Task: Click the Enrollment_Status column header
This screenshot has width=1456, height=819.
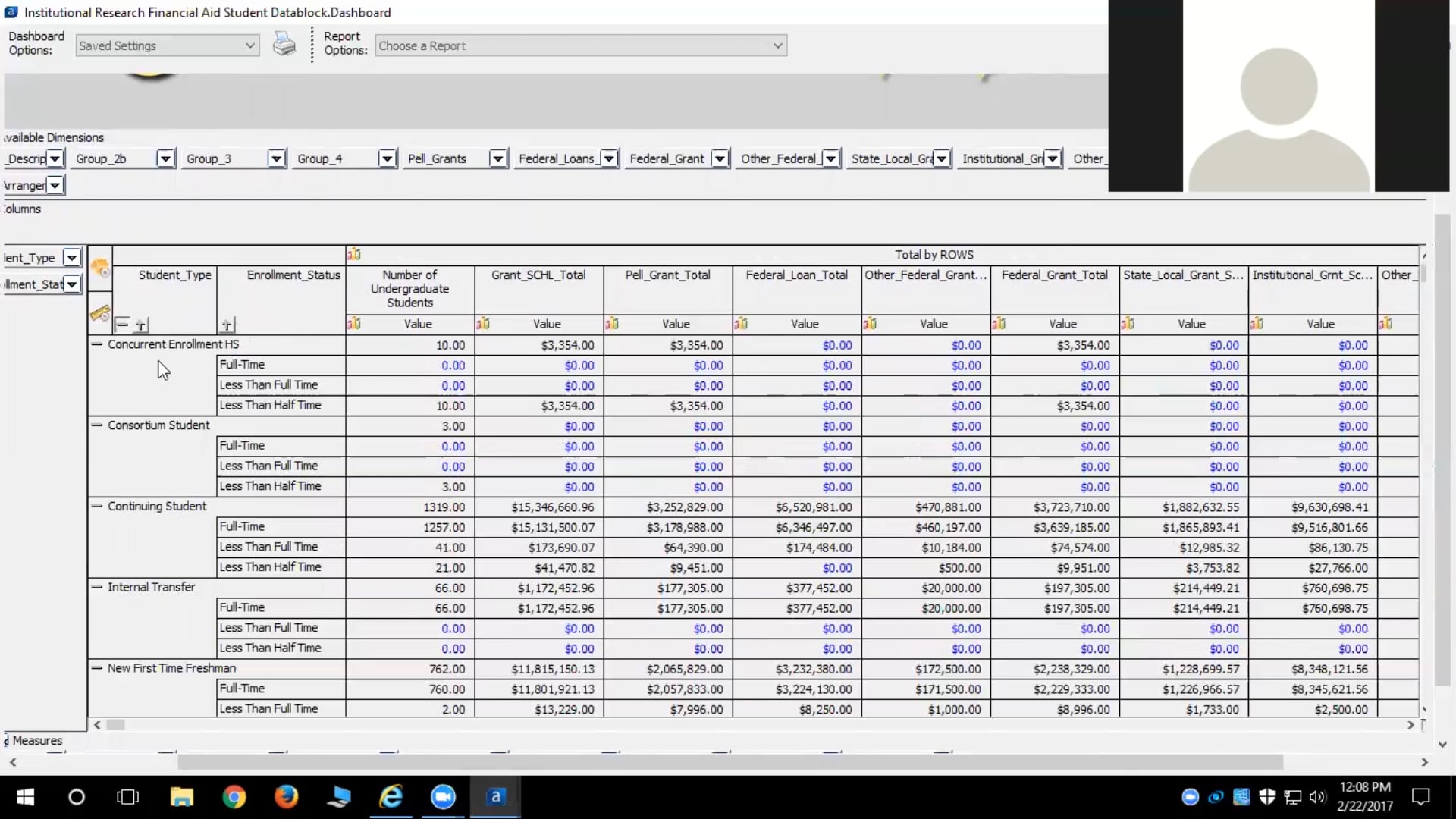Action: pos(293,275)
